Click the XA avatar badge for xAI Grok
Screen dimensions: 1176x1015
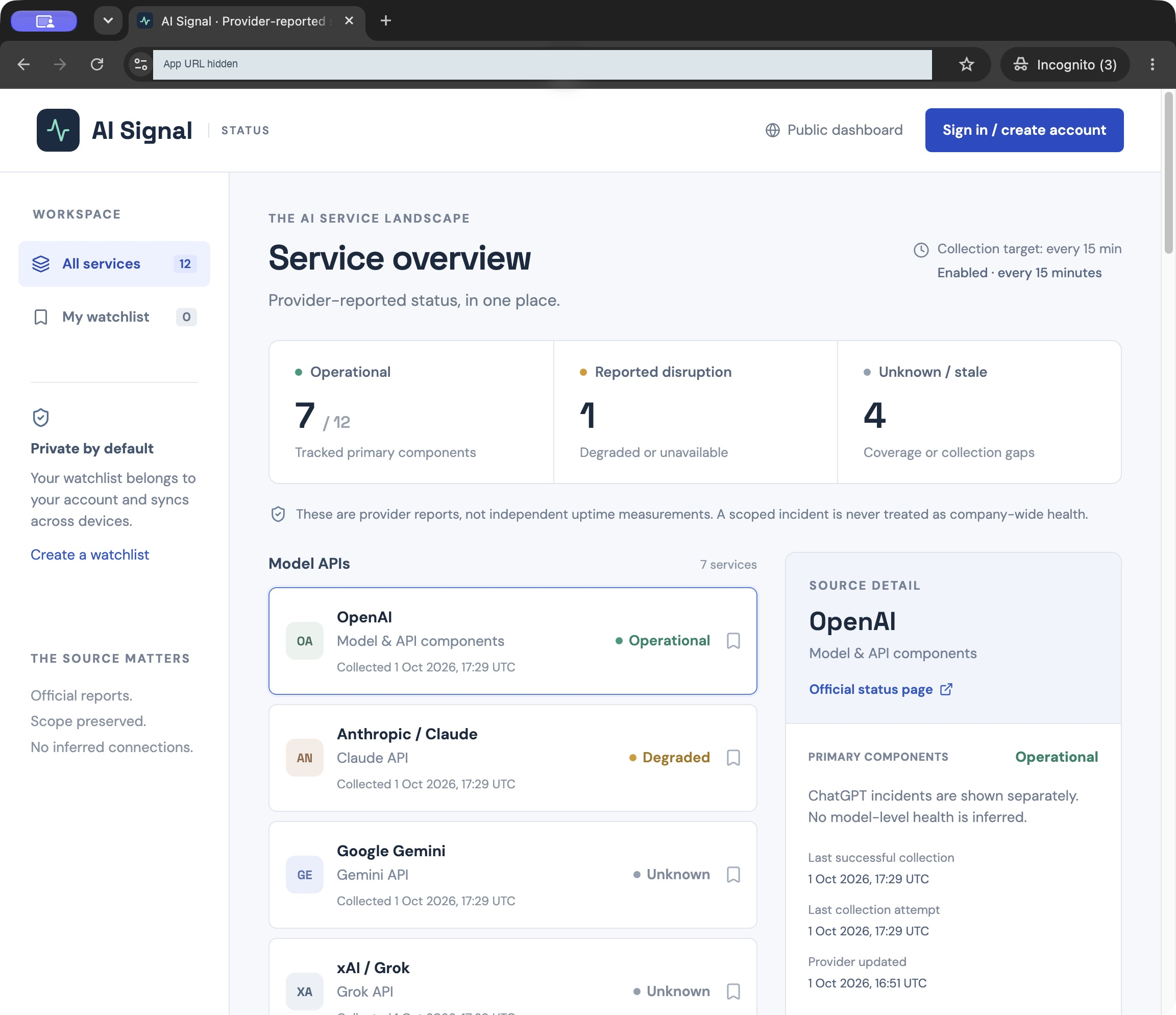pos(305,992)
